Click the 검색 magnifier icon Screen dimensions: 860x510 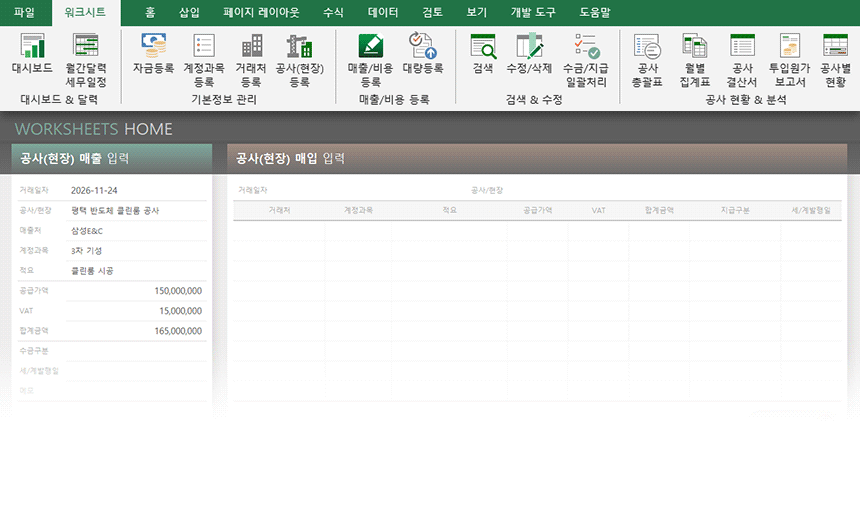483,46
